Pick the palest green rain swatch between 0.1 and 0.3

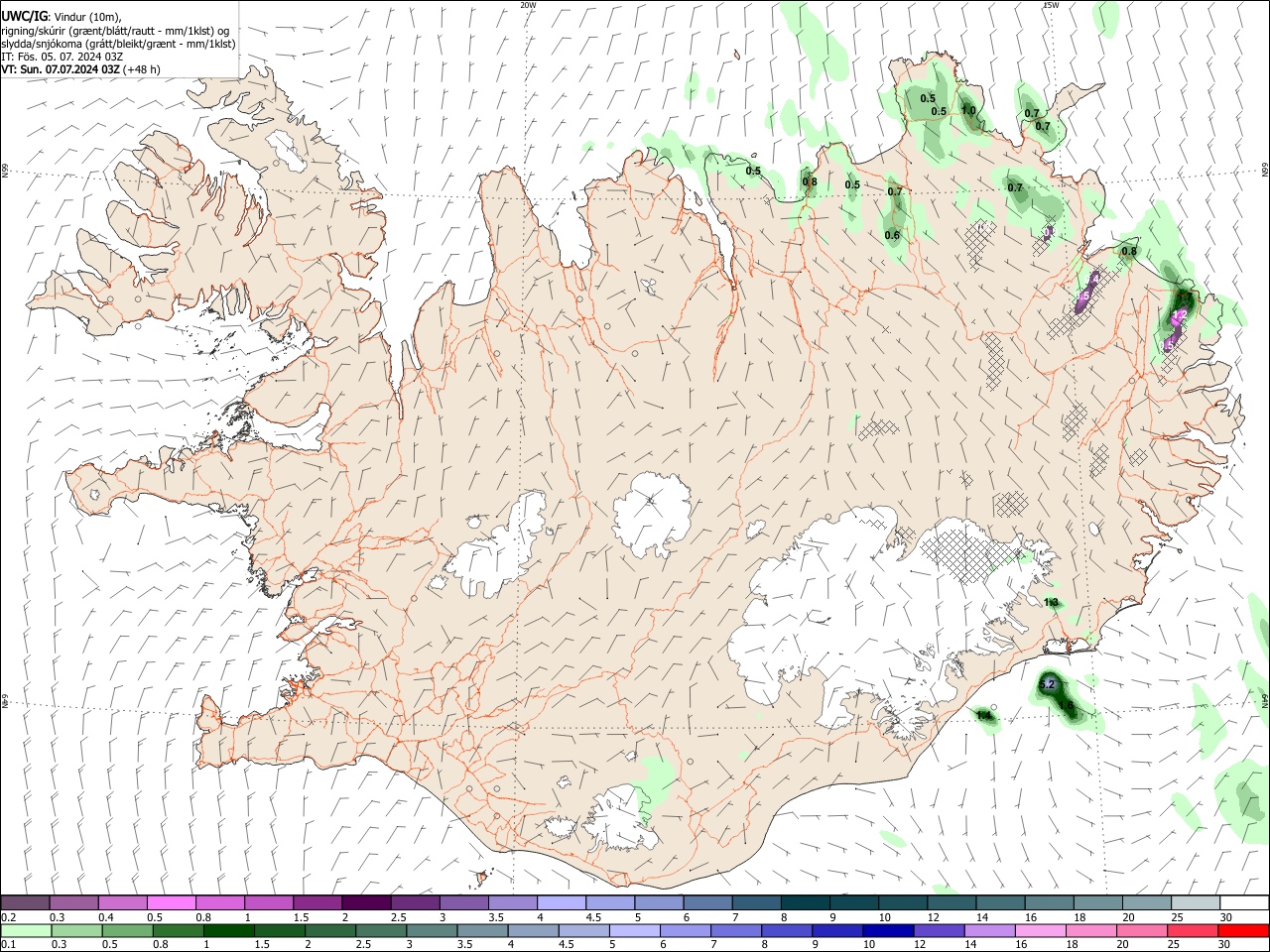(26, 930)
